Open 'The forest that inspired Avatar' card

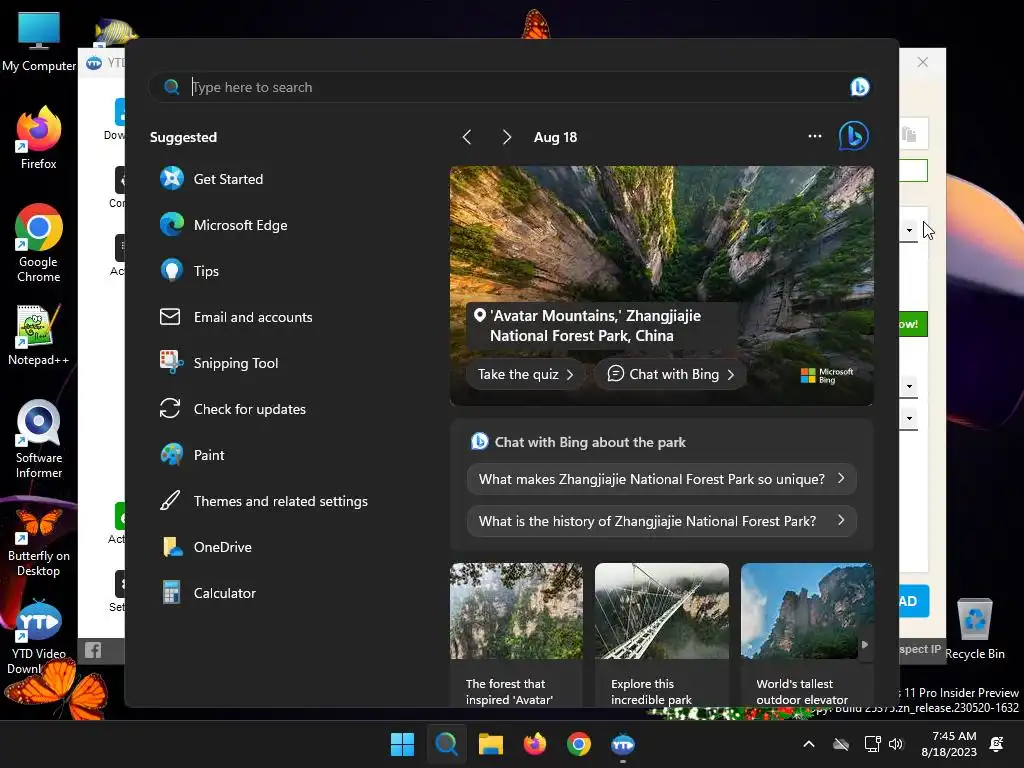click(x=516, y=635)
